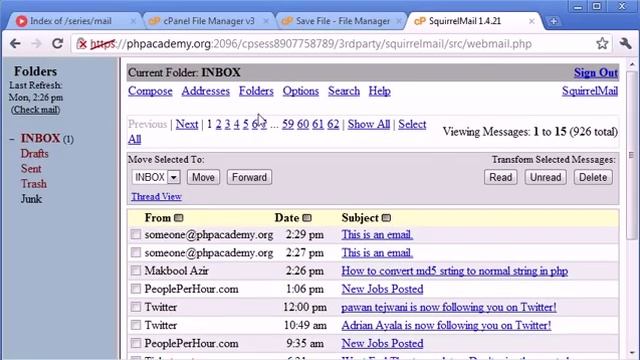Click the SquirrelMail link at right
The width and height of the screenshot is (640, 360).
point(590,91)
